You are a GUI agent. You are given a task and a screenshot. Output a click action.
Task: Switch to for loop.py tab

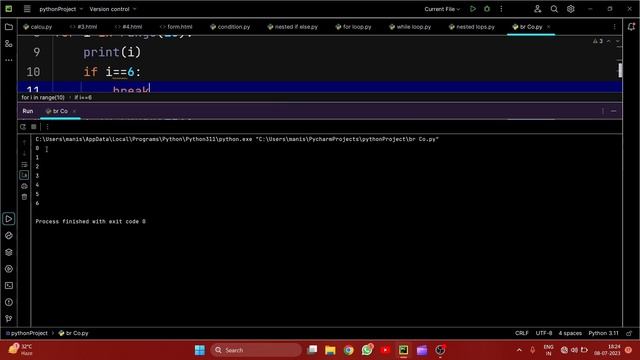(x=353, y=27)
